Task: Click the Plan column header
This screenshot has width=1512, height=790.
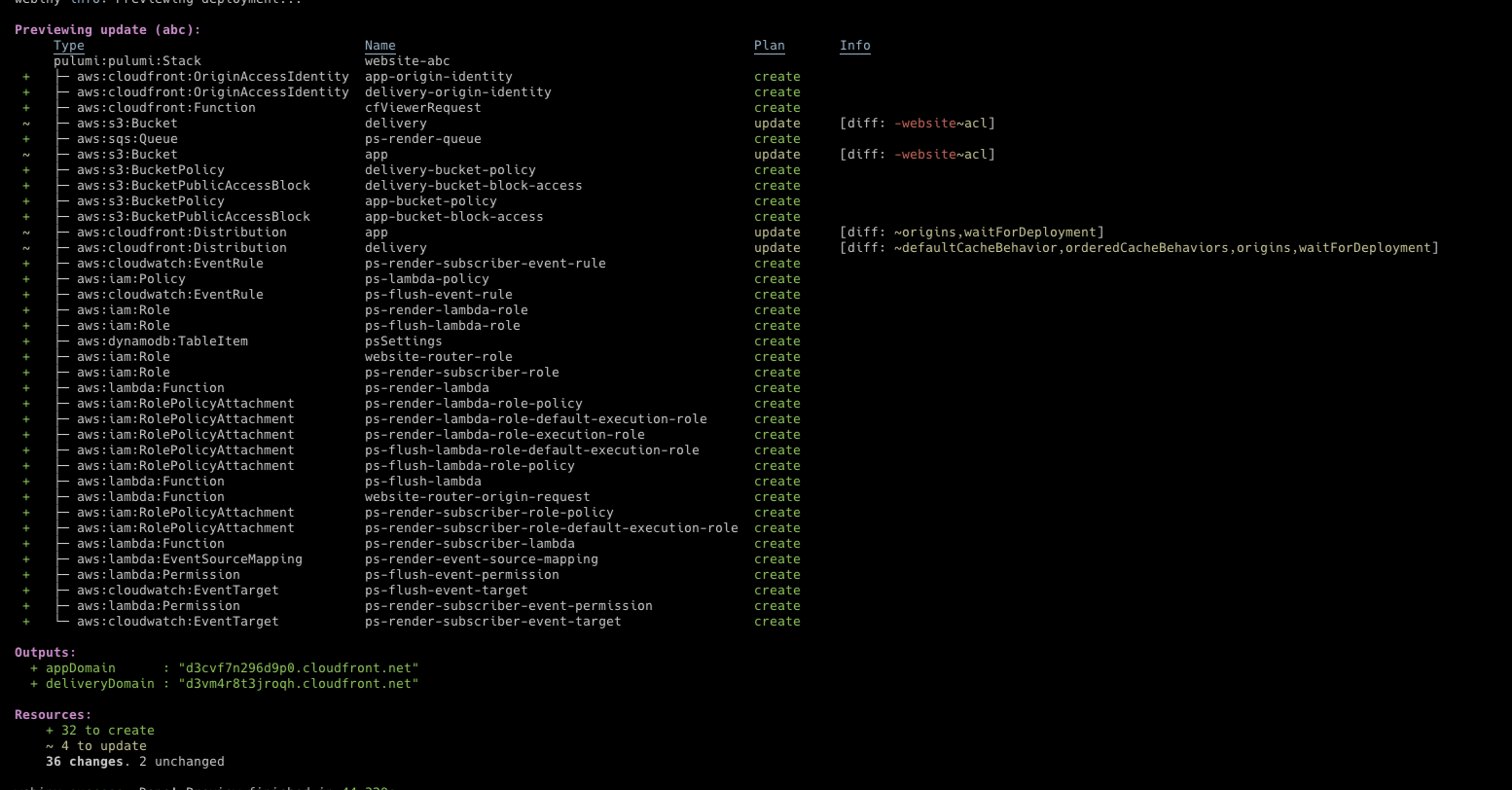Action: 769,46
